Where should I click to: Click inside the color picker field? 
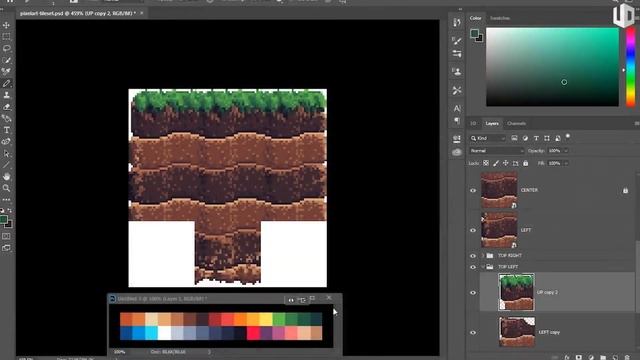tap(552, 67)
